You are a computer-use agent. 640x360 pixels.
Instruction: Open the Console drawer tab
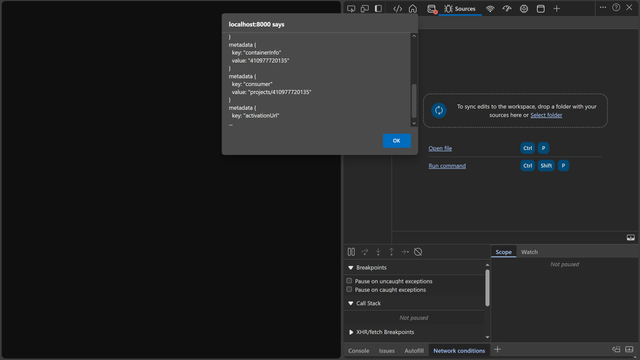tap(358, 351)
